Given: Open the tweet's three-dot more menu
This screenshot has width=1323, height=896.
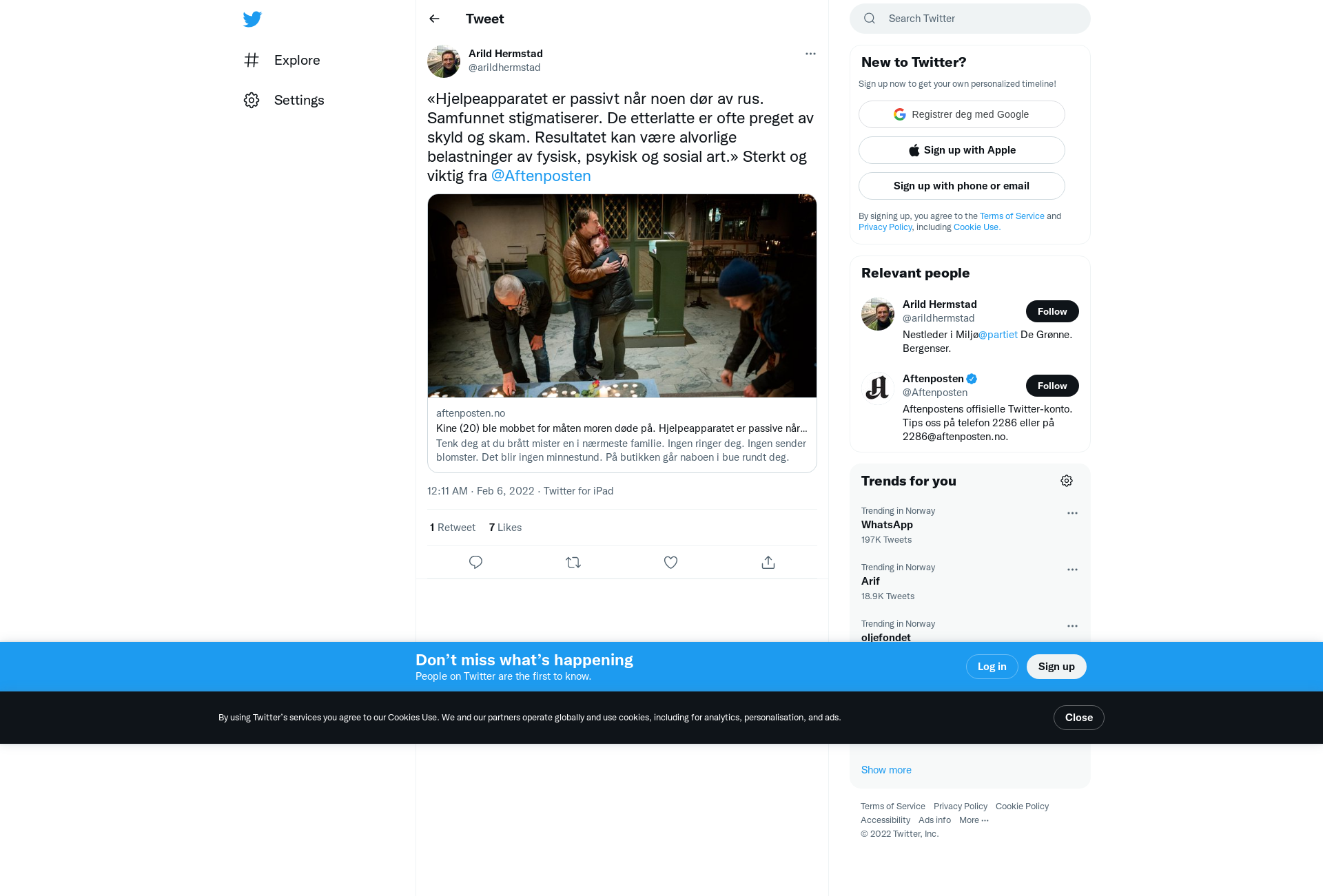Looking at the screenshot, I should [x=810, y=54].
